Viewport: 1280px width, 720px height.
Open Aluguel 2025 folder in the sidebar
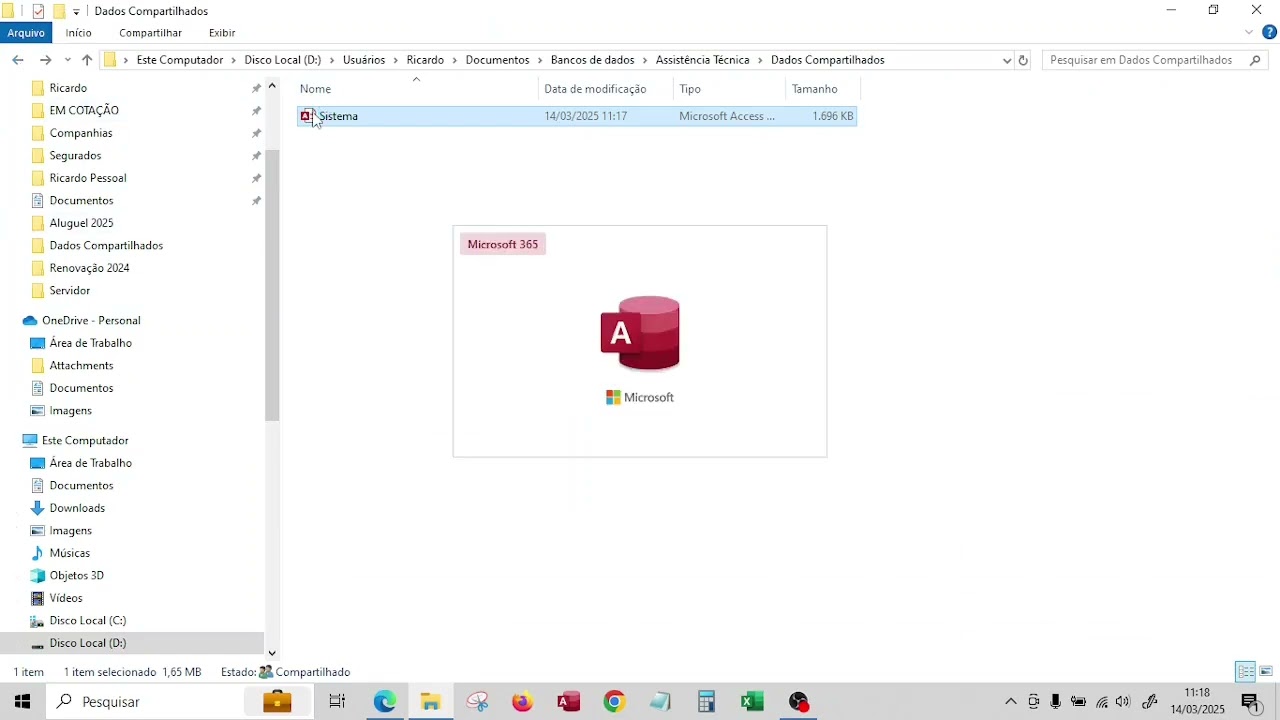81,223
